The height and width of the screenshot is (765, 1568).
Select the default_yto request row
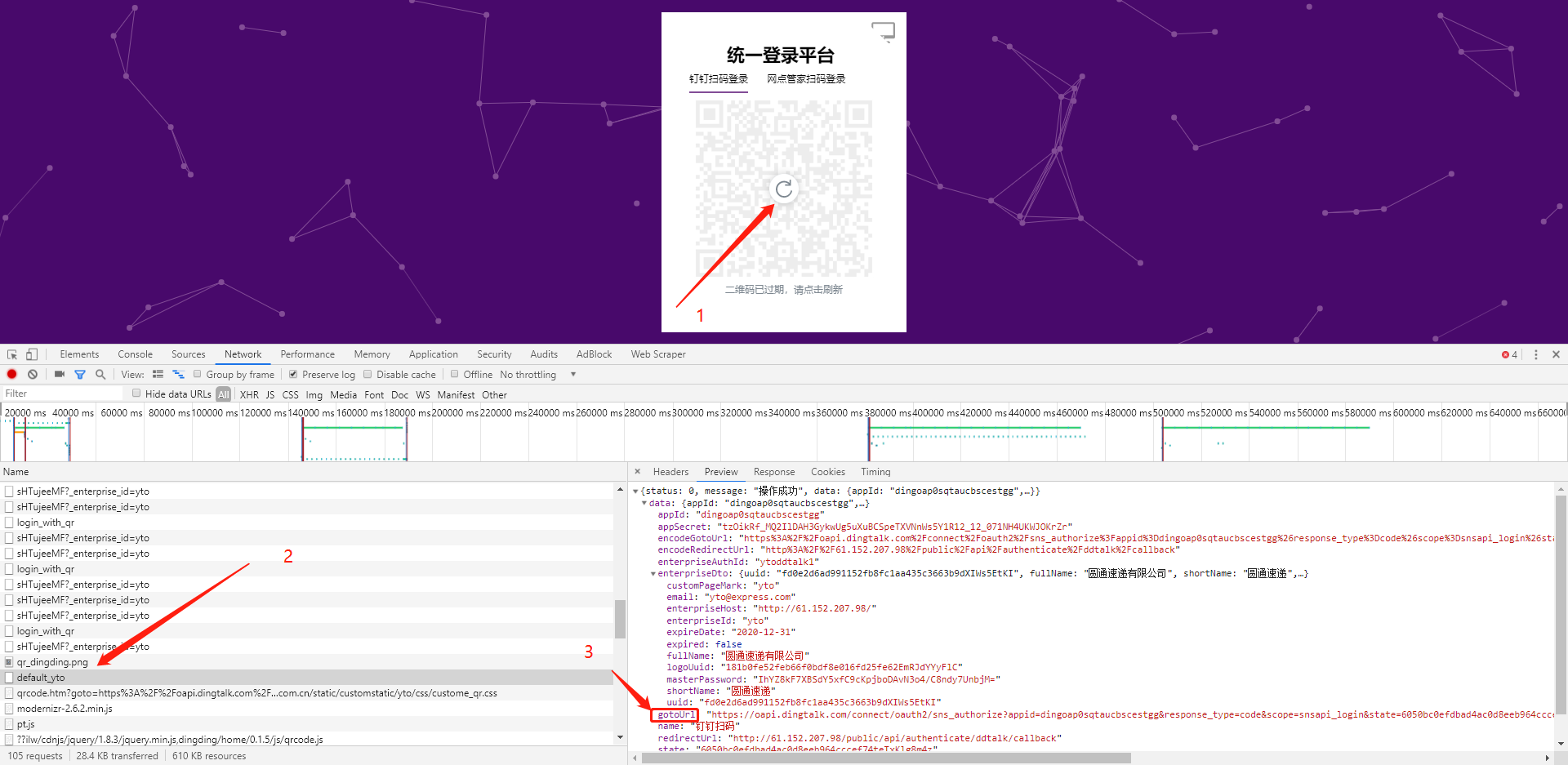coord(307,678)
